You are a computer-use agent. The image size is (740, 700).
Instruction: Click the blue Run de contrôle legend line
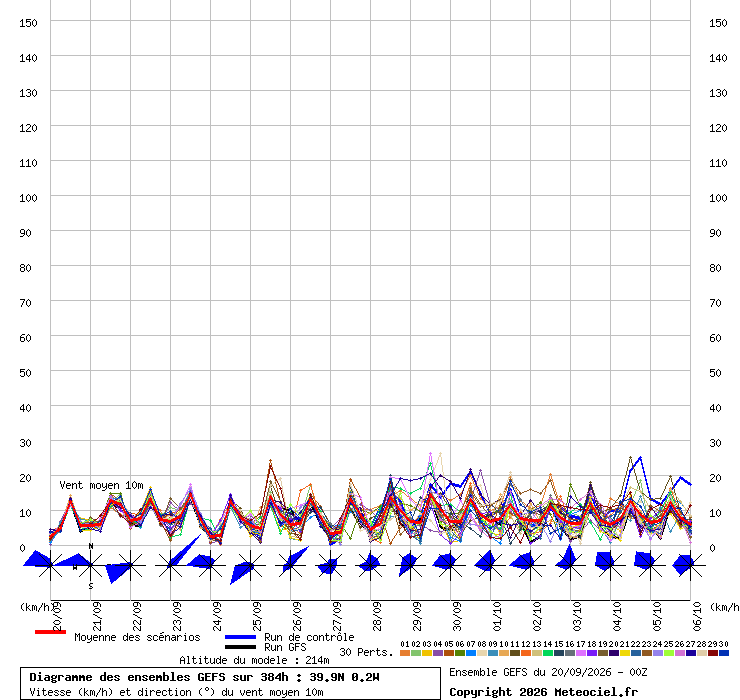(241, 637)
